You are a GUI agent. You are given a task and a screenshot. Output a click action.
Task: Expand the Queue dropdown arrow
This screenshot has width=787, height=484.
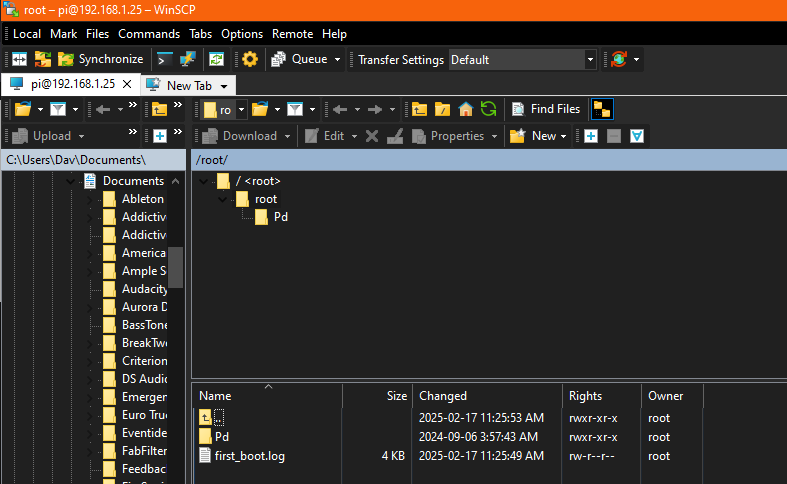337,59
